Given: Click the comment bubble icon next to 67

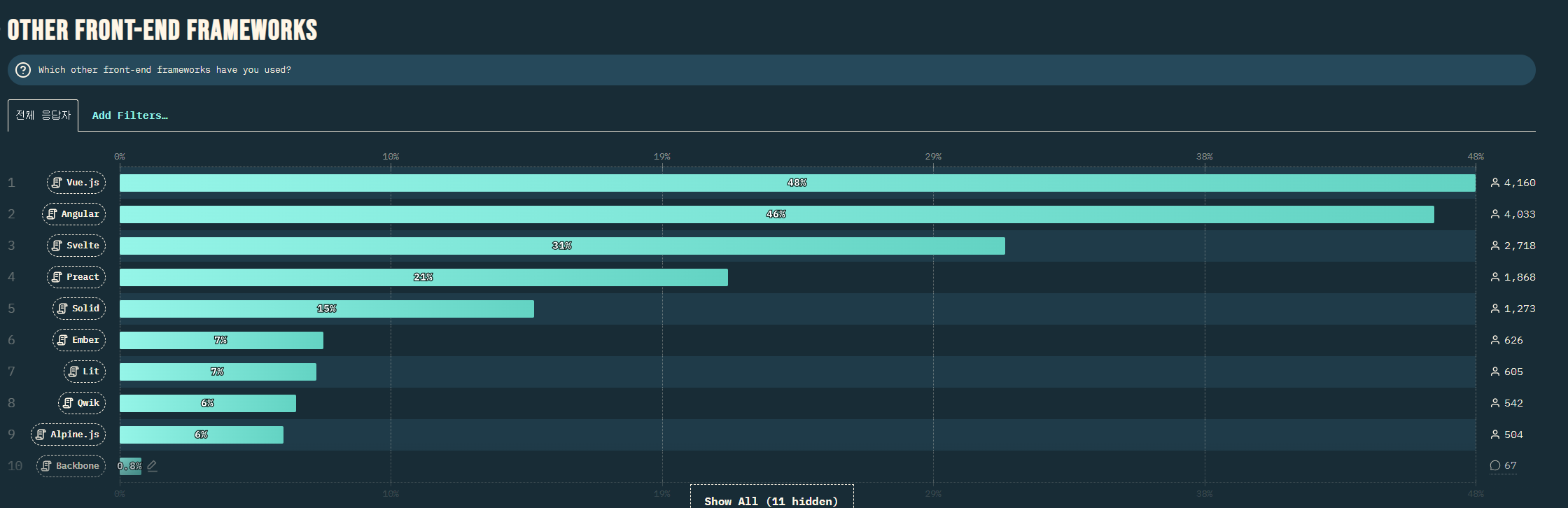Looking at the screenshot, I should (x=1495, y=465).
